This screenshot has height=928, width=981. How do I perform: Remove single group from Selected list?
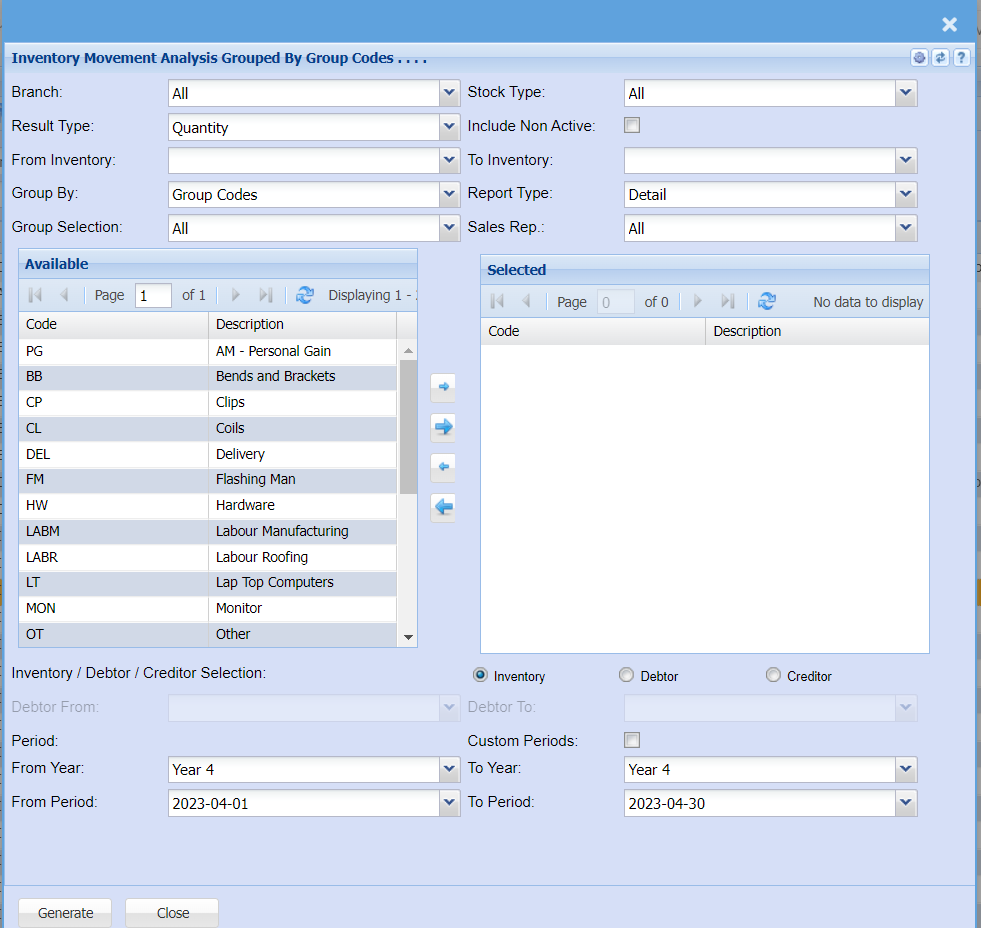pos(442,467)
